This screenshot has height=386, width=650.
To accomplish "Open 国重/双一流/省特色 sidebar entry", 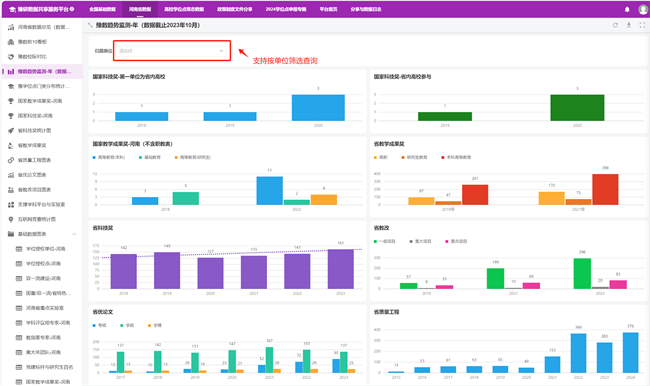I will [x=48, y=294].
